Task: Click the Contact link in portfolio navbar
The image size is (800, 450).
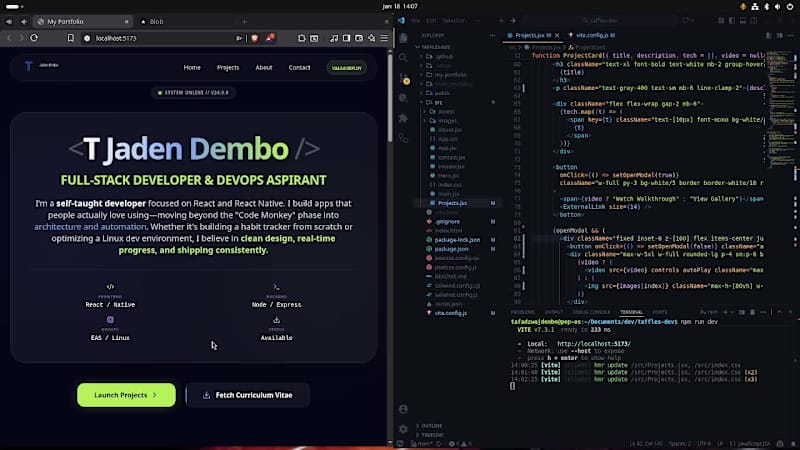Action: click(x=299, y=67)
